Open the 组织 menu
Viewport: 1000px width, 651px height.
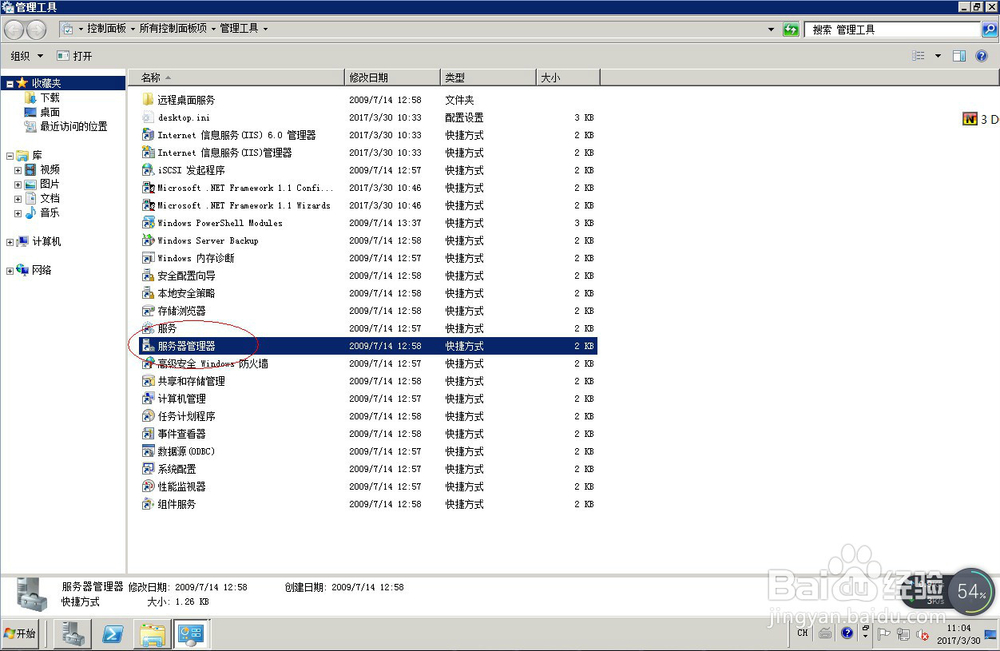point(27,56)
